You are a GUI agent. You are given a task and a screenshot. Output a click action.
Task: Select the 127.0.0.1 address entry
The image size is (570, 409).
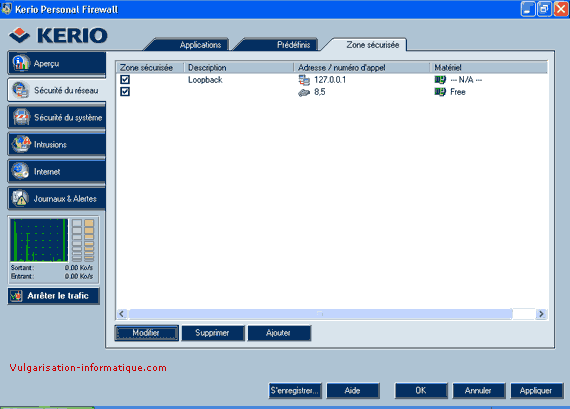point(330,80)
